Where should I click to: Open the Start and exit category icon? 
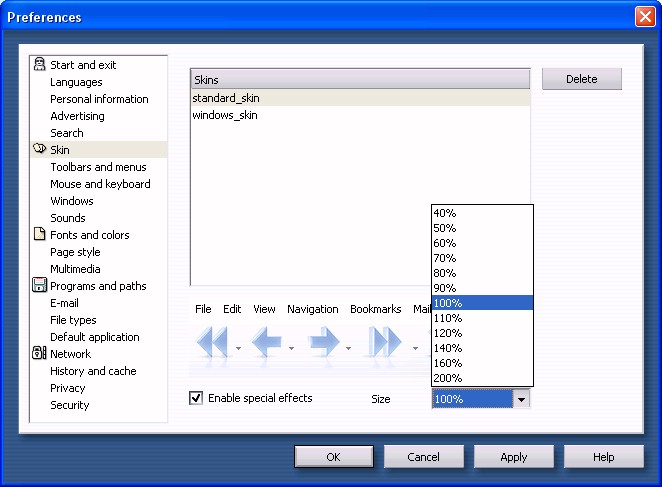(x=39, y=65)
